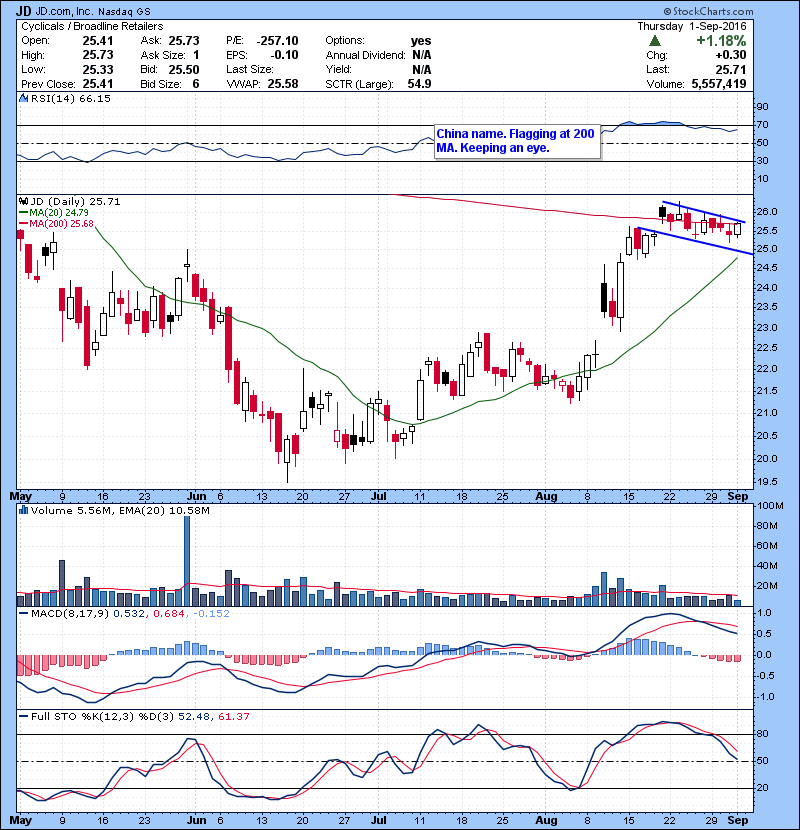
Task: Click the red MA(200) 25.68 legend entry
Action: [56, 223]
